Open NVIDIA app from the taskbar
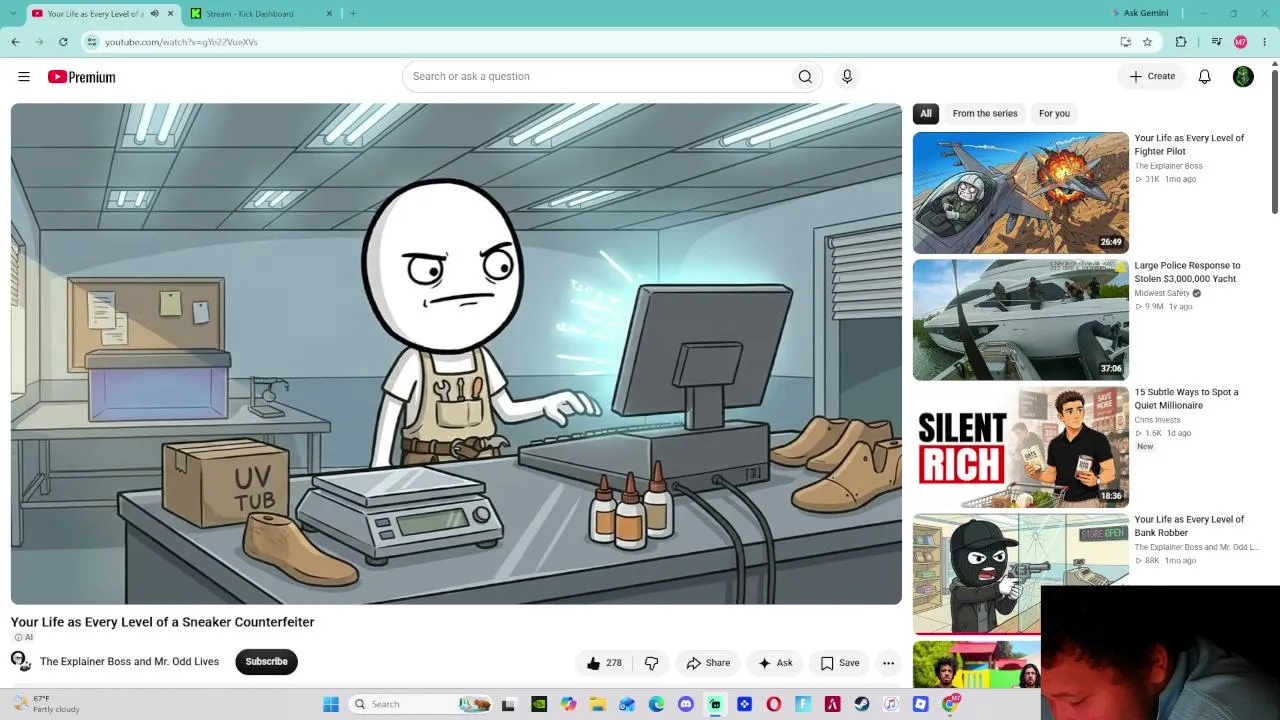Screen dimensions: 1280x720 [539, 704]
